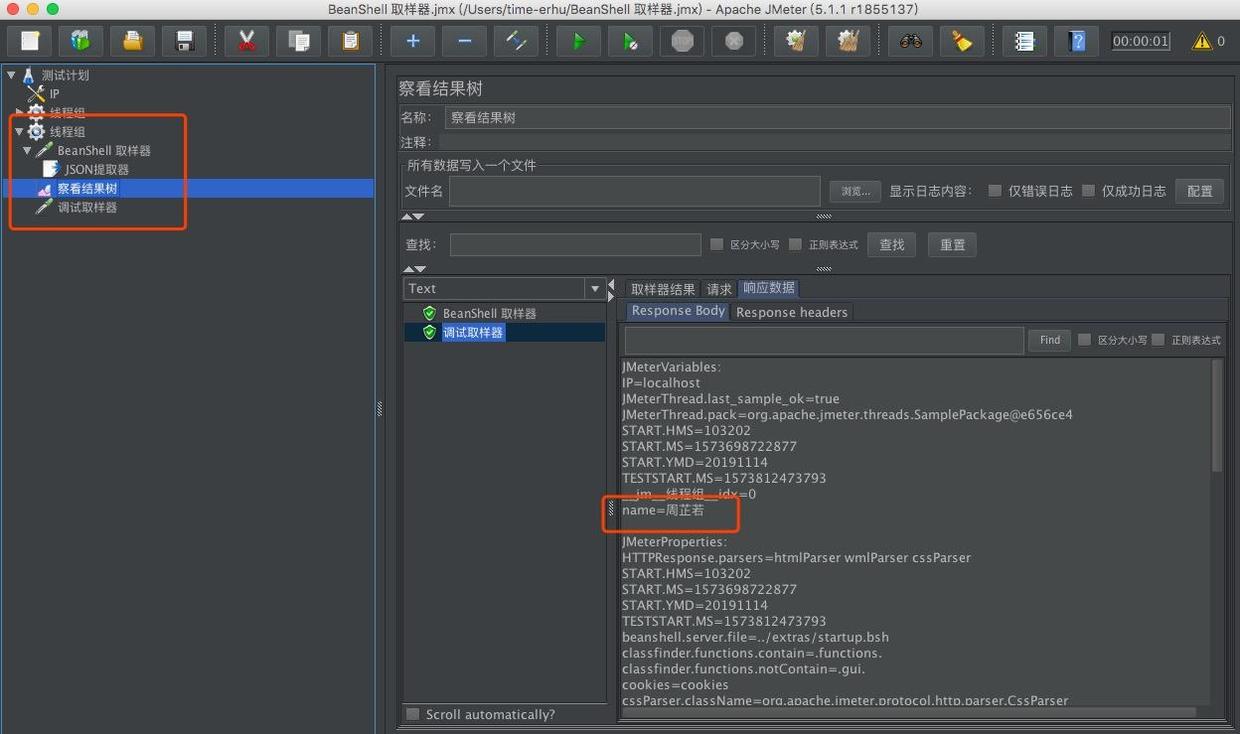Select the IP config element
Screen dimensions: 1240x734
click(x=54, y=94)
